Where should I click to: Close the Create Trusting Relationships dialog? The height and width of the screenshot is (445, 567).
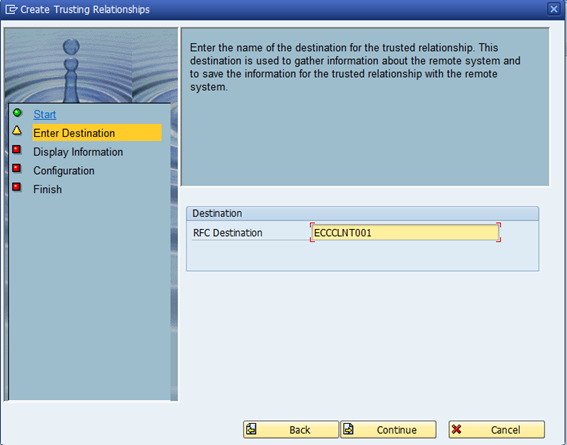(x=554, y=9)
